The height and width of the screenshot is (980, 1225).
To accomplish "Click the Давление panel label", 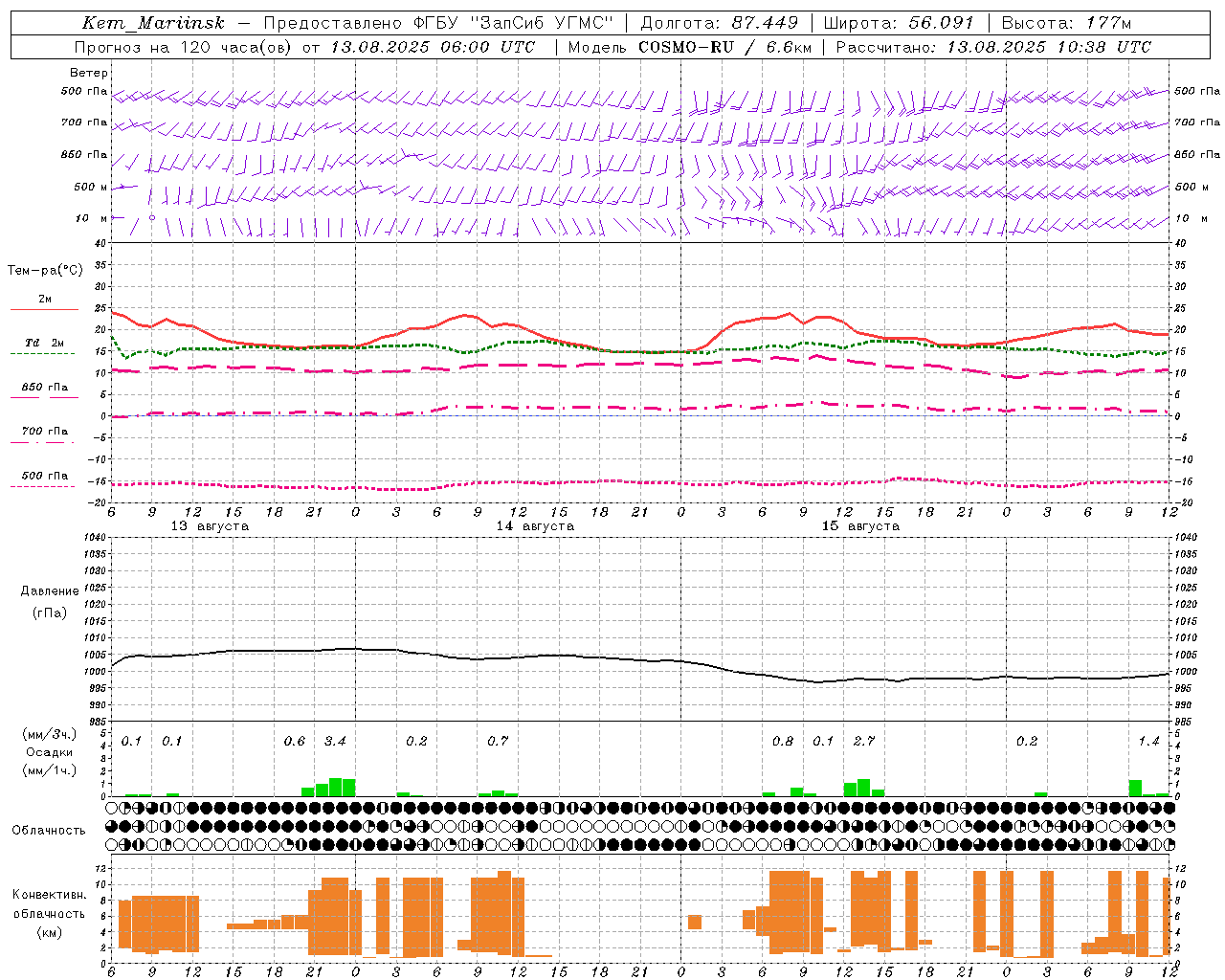I will pos(50,591).
